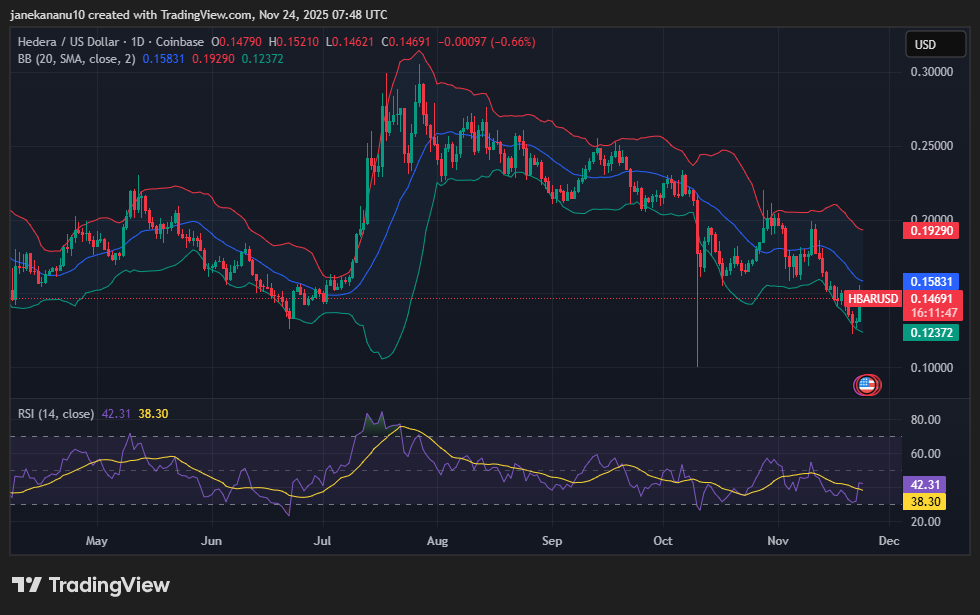Click the HBARUSD symbol price tag
This screenshot has height=615, width=980.
[x=873, y=298]
